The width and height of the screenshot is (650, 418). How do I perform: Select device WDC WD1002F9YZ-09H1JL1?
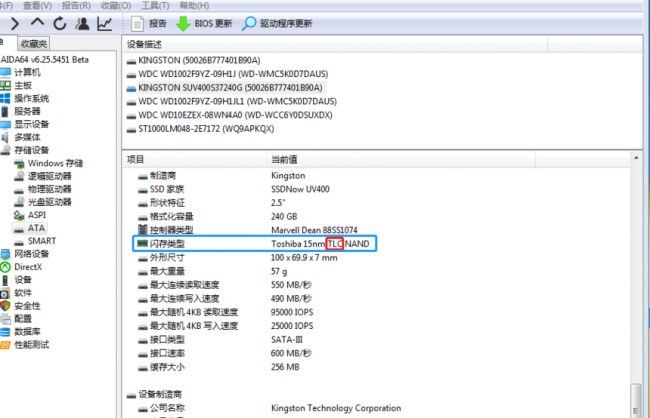(232, 102)
